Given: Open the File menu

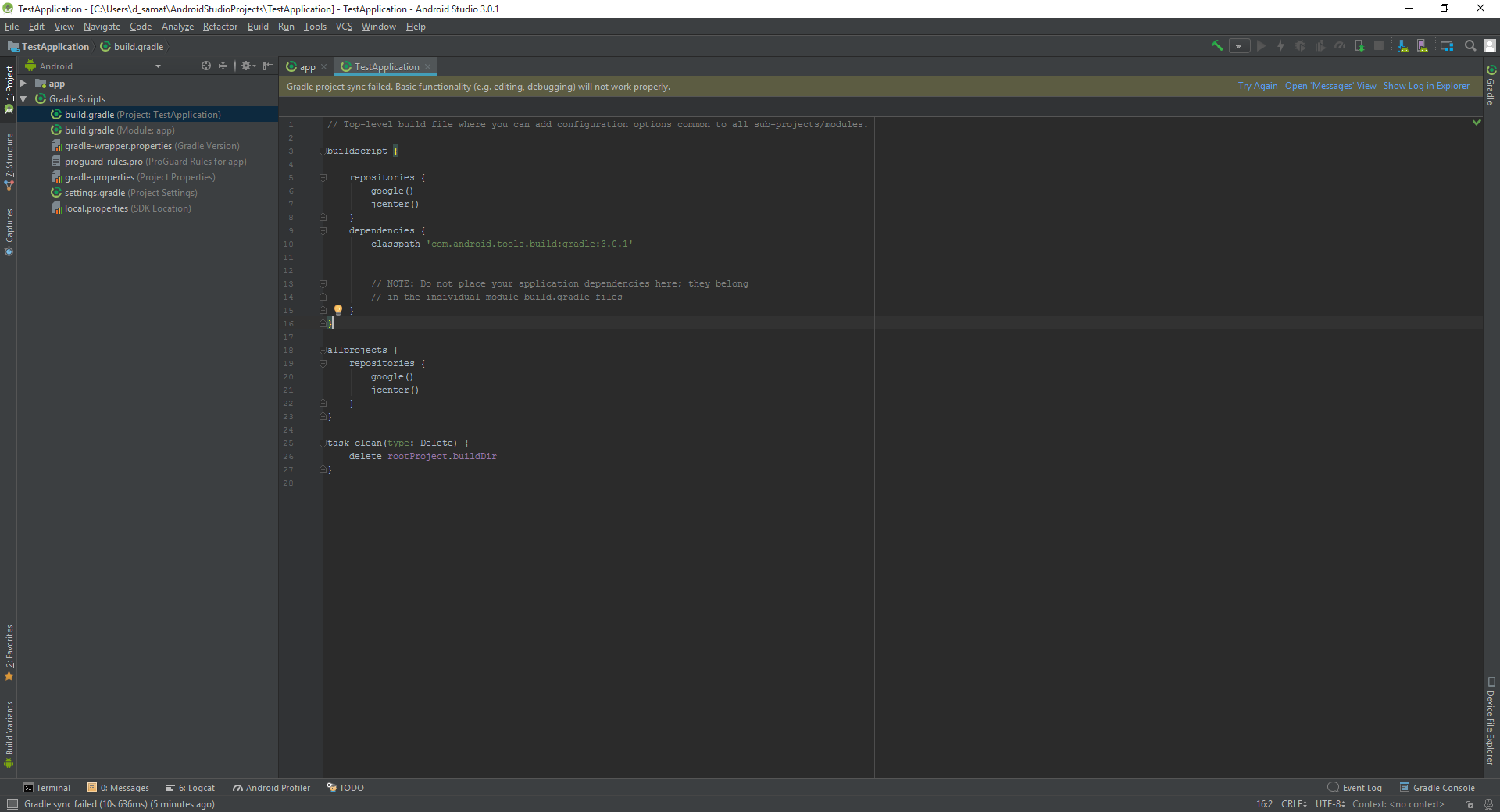Looking at the screenshot, I should (x=12, y=27).
